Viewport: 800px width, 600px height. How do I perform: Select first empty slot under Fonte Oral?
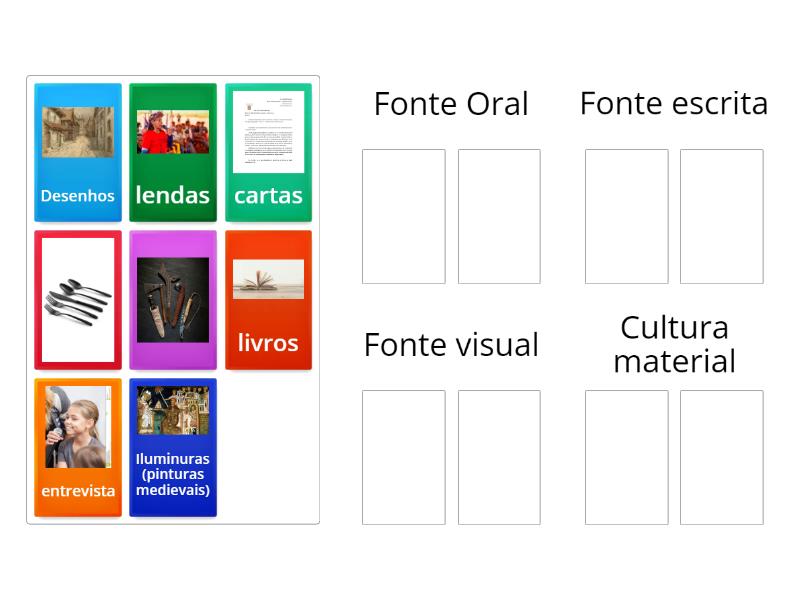point(404,216)
